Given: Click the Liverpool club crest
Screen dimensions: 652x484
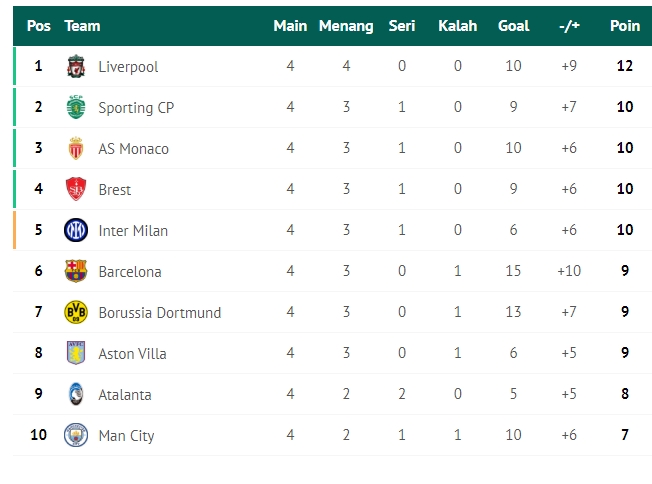Looking at the screenshot, I should (76, 66).
